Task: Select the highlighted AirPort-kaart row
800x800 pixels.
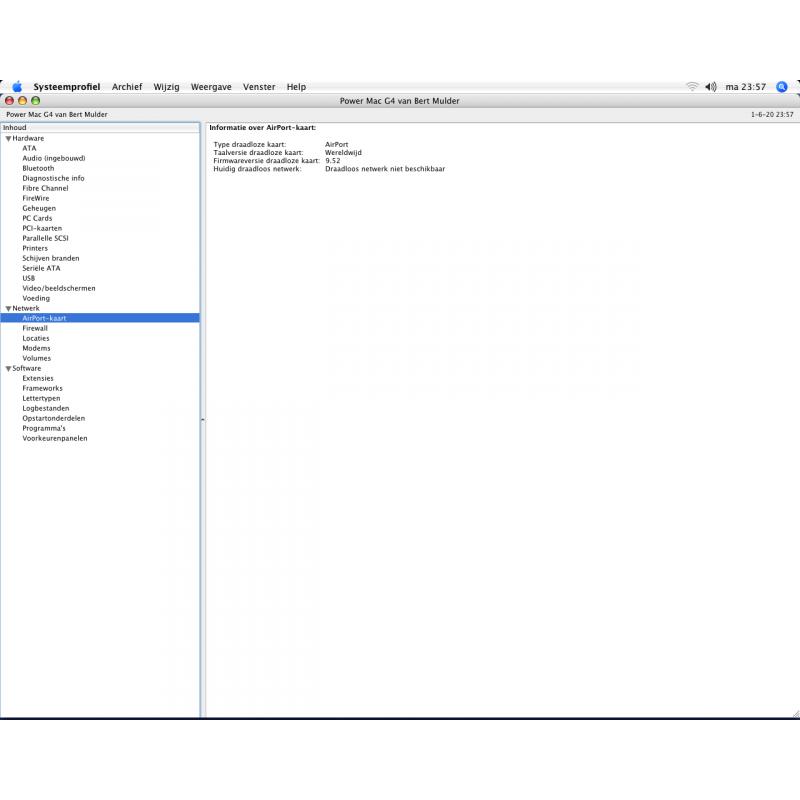Action: 100,318
